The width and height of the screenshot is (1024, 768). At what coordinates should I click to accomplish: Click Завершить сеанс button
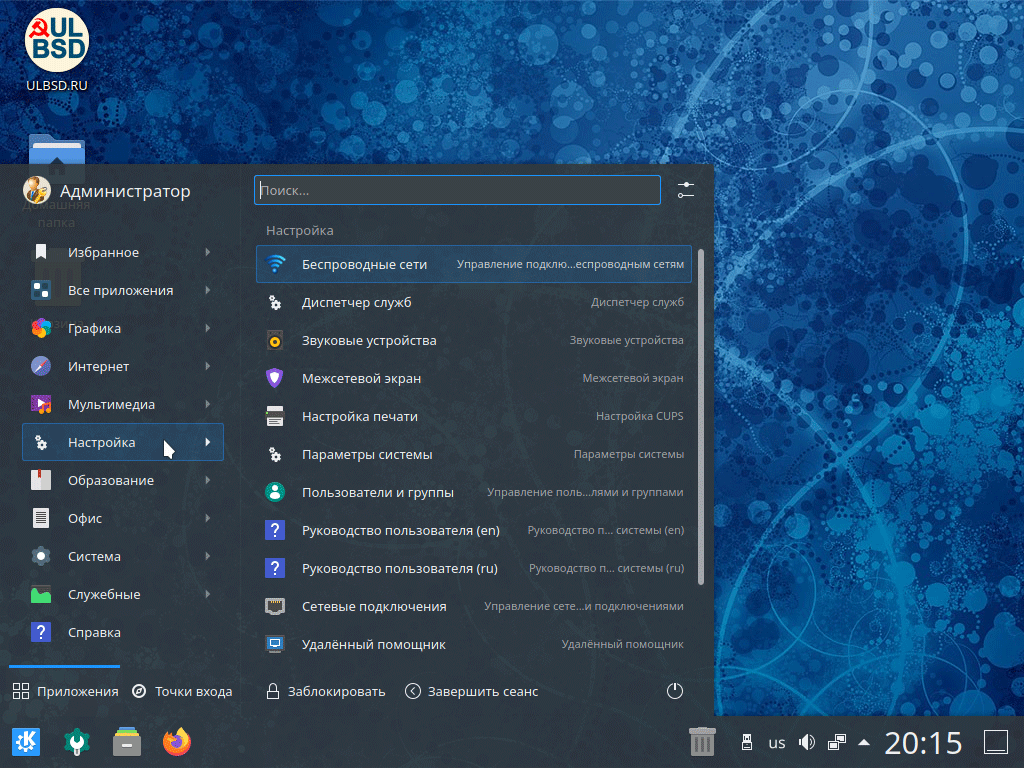point(472,691)
